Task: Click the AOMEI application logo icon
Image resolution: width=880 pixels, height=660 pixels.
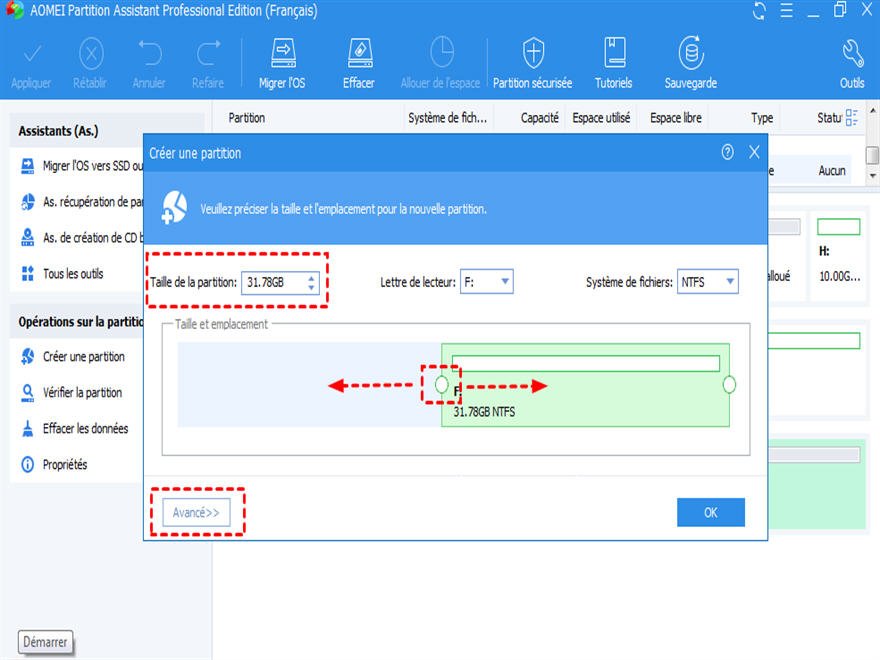Action: tap(14, 10)
